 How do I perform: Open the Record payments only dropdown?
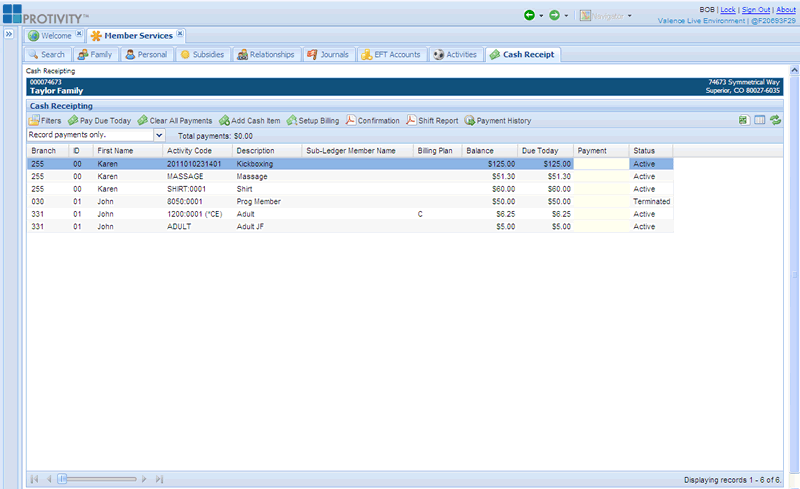(x=159, y=135)
